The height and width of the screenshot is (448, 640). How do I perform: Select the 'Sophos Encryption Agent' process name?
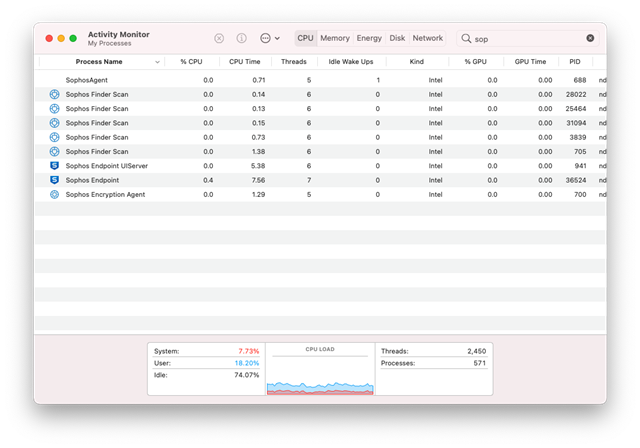[x=105, y=194]
